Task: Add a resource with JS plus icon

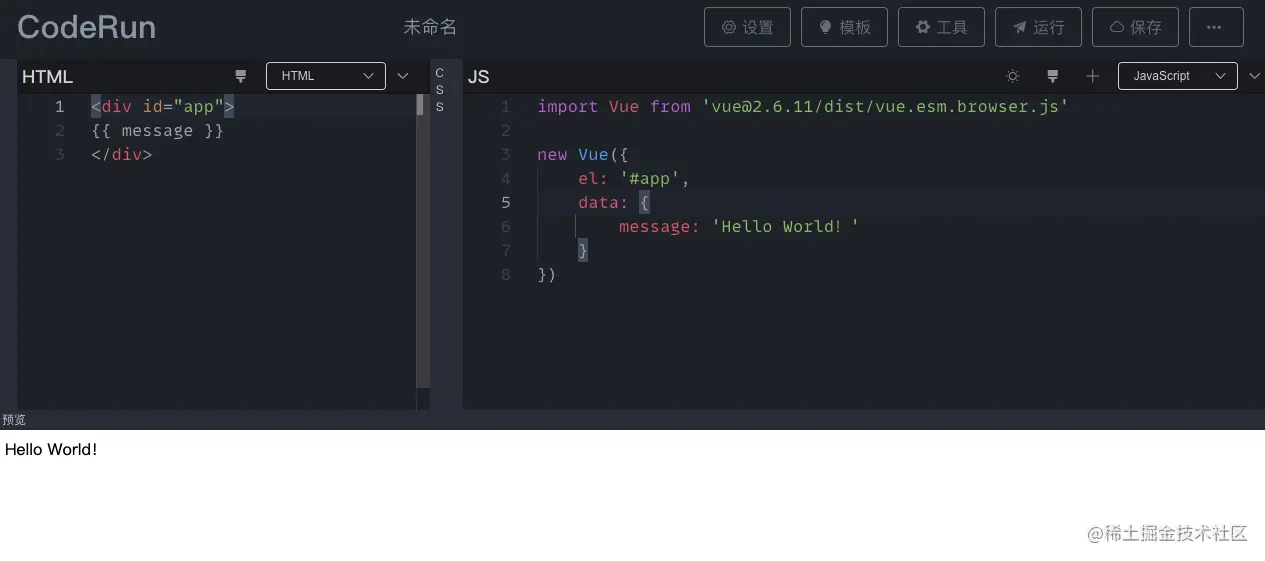Action: 1092,76
